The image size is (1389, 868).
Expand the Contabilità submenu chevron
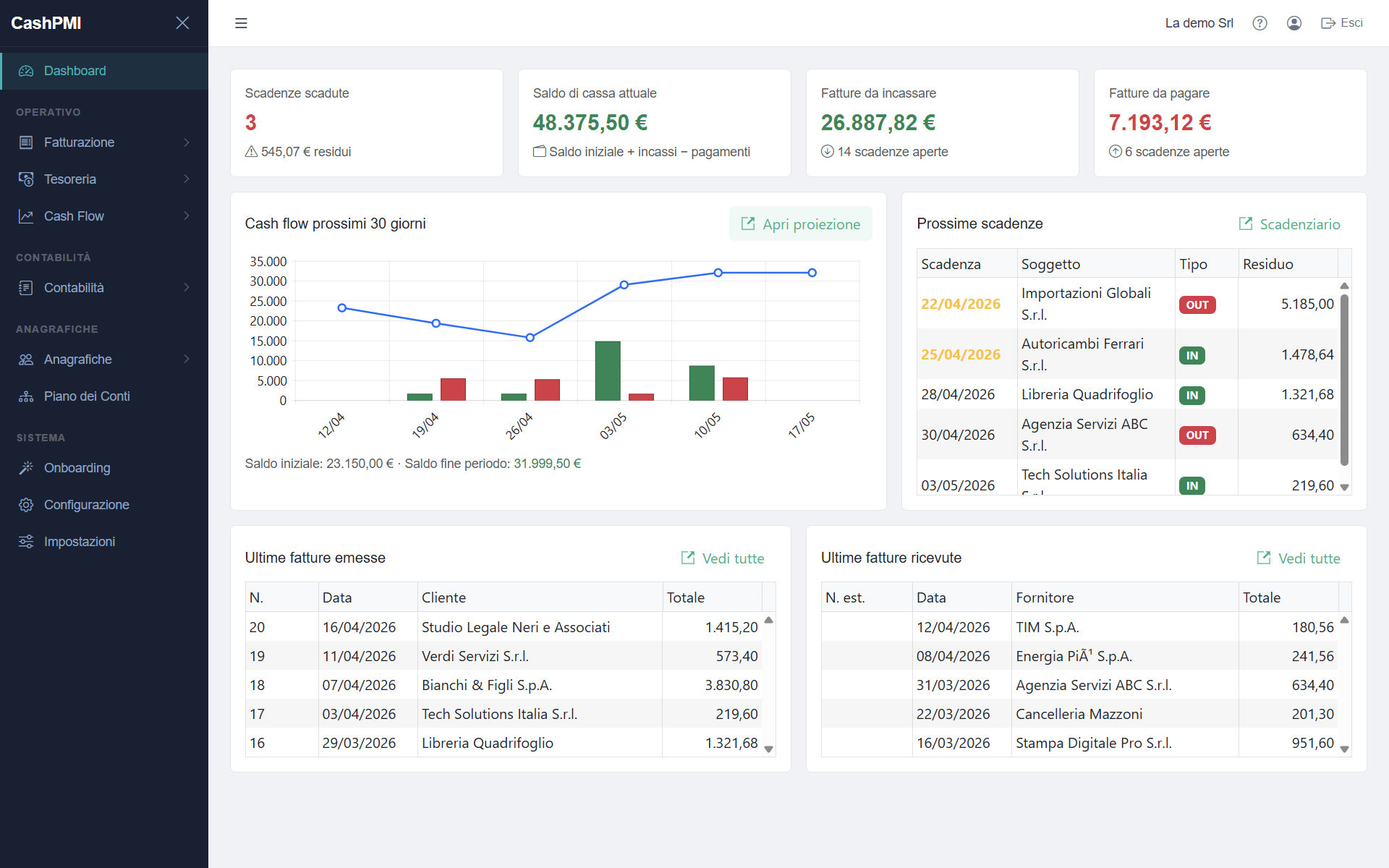[187, 287]
